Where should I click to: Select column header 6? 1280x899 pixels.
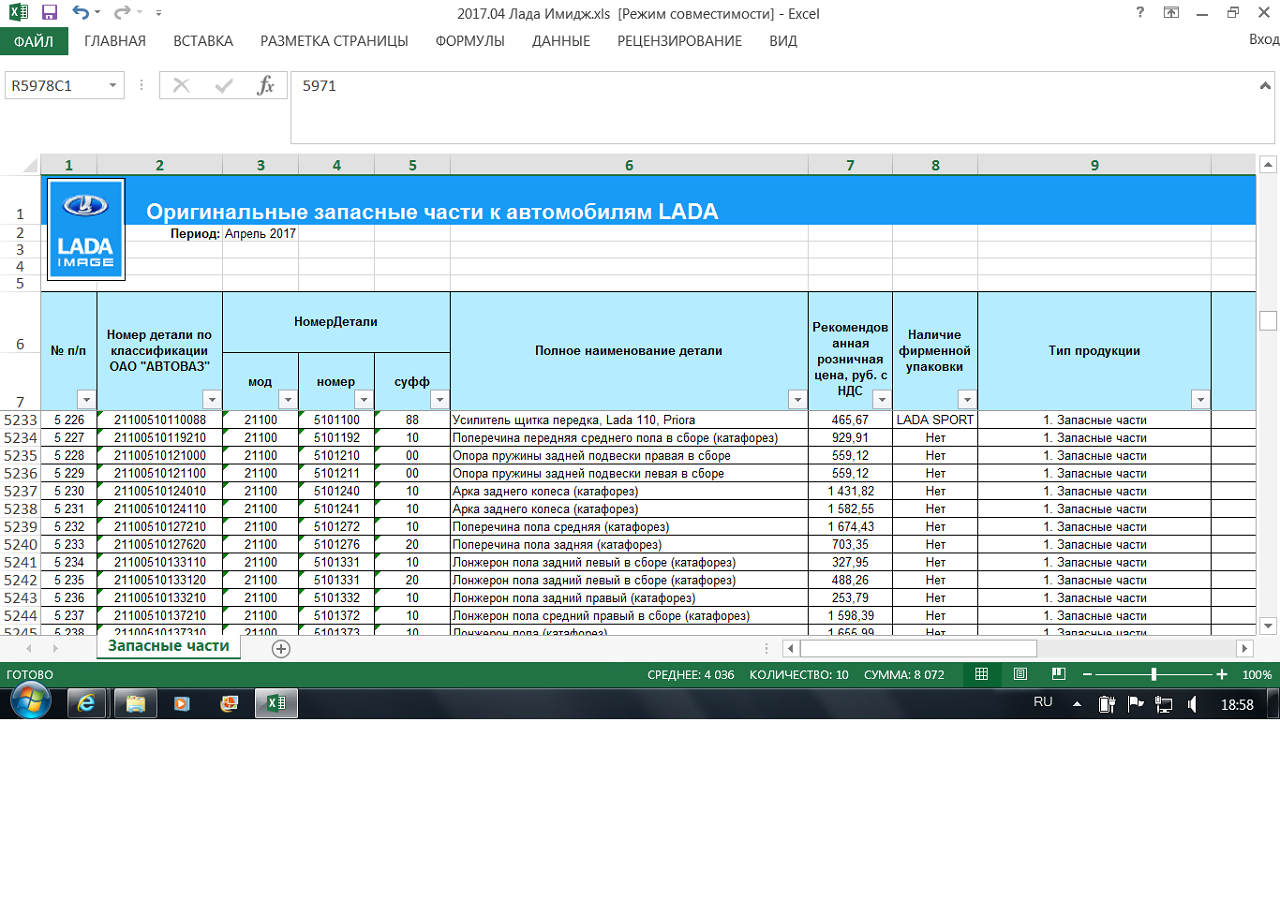pyautogui.click(x=629, y=165)
